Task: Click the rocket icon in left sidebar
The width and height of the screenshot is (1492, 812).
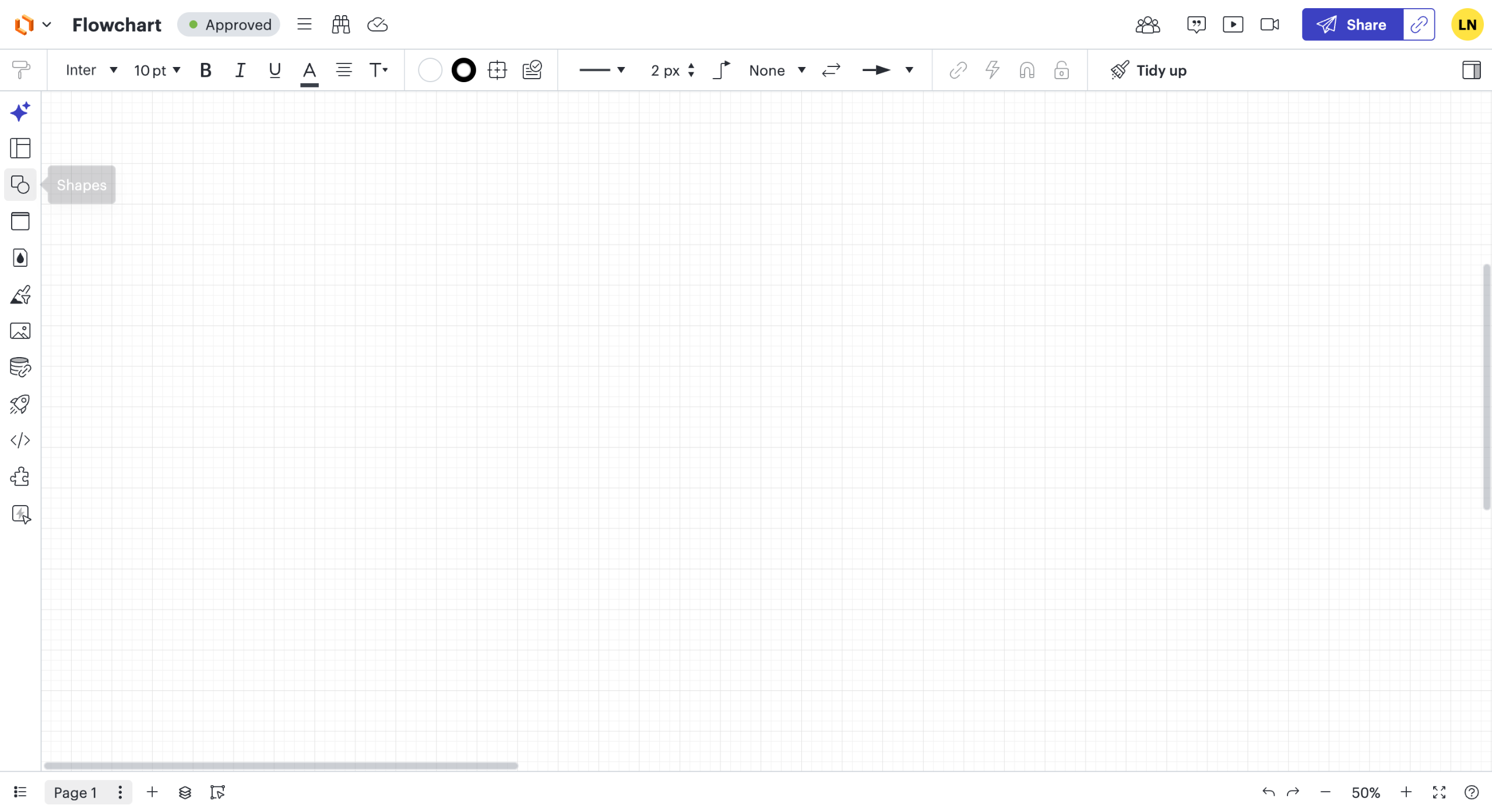Action: tap(20, 404)
